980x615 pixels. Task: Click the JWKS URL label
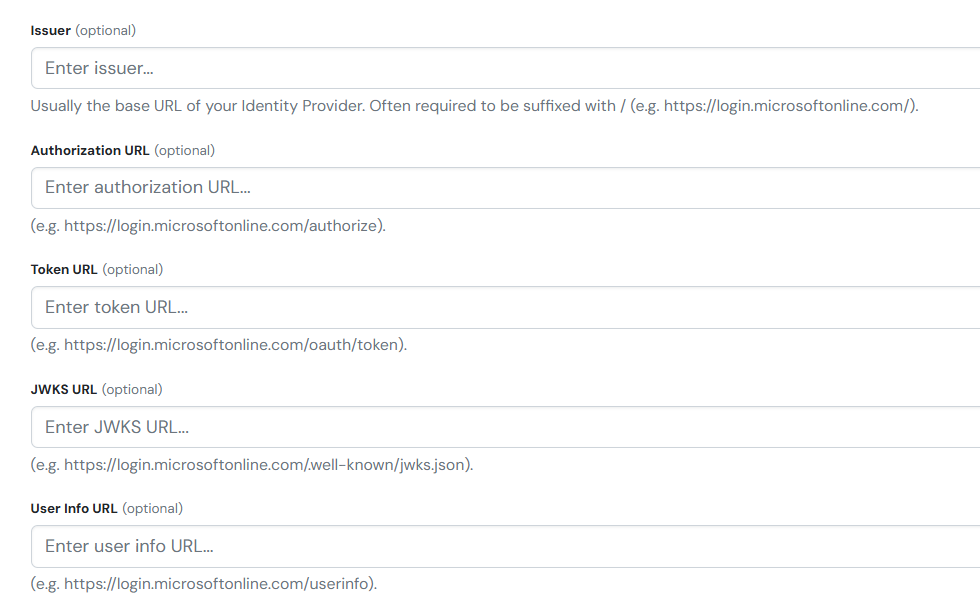(x=64, y=389)
